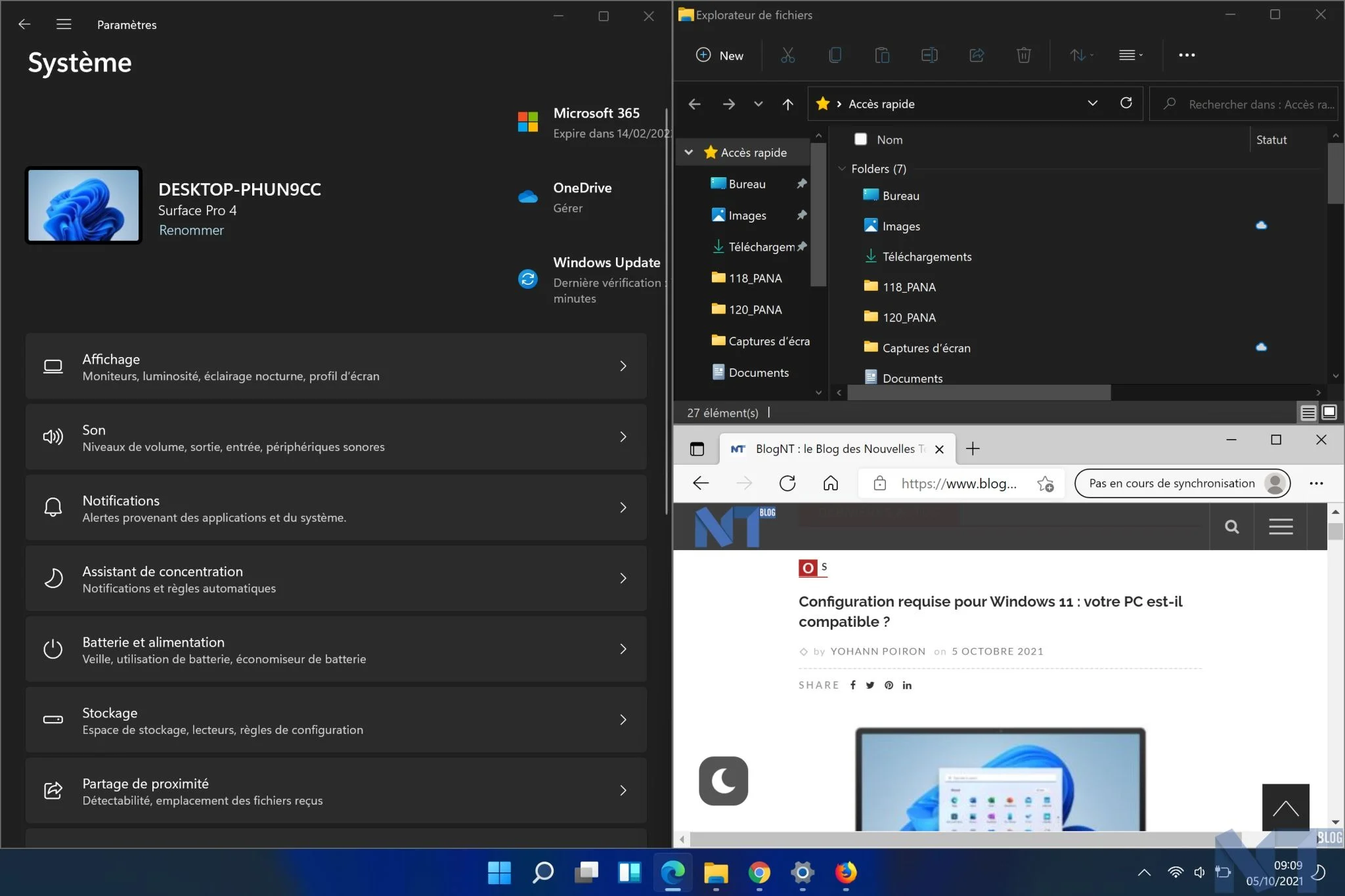Open the Edge vertical tabs actions icon
This screenshot has height=896, width=1345.
(x=697, y=449)
